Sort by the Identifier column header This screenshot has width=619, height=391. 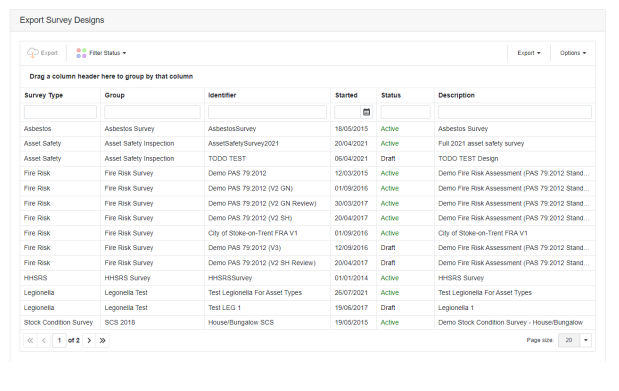click(x=222, y=95)
